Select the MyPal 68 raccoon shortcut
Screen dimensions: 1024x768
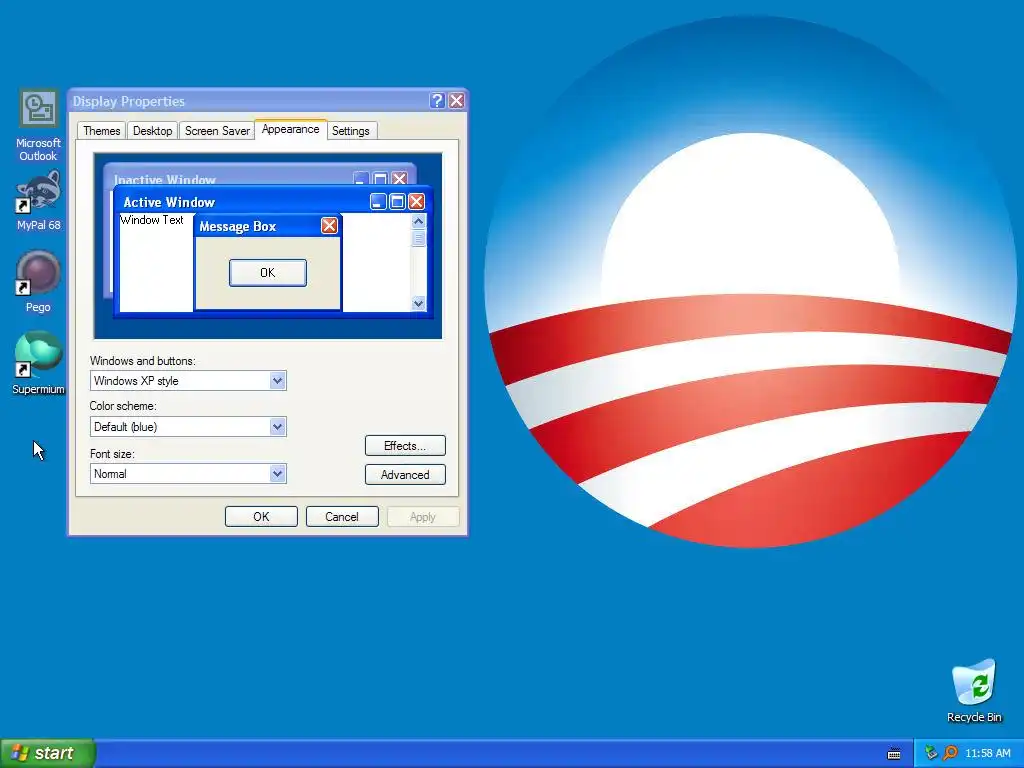point(39,201)
